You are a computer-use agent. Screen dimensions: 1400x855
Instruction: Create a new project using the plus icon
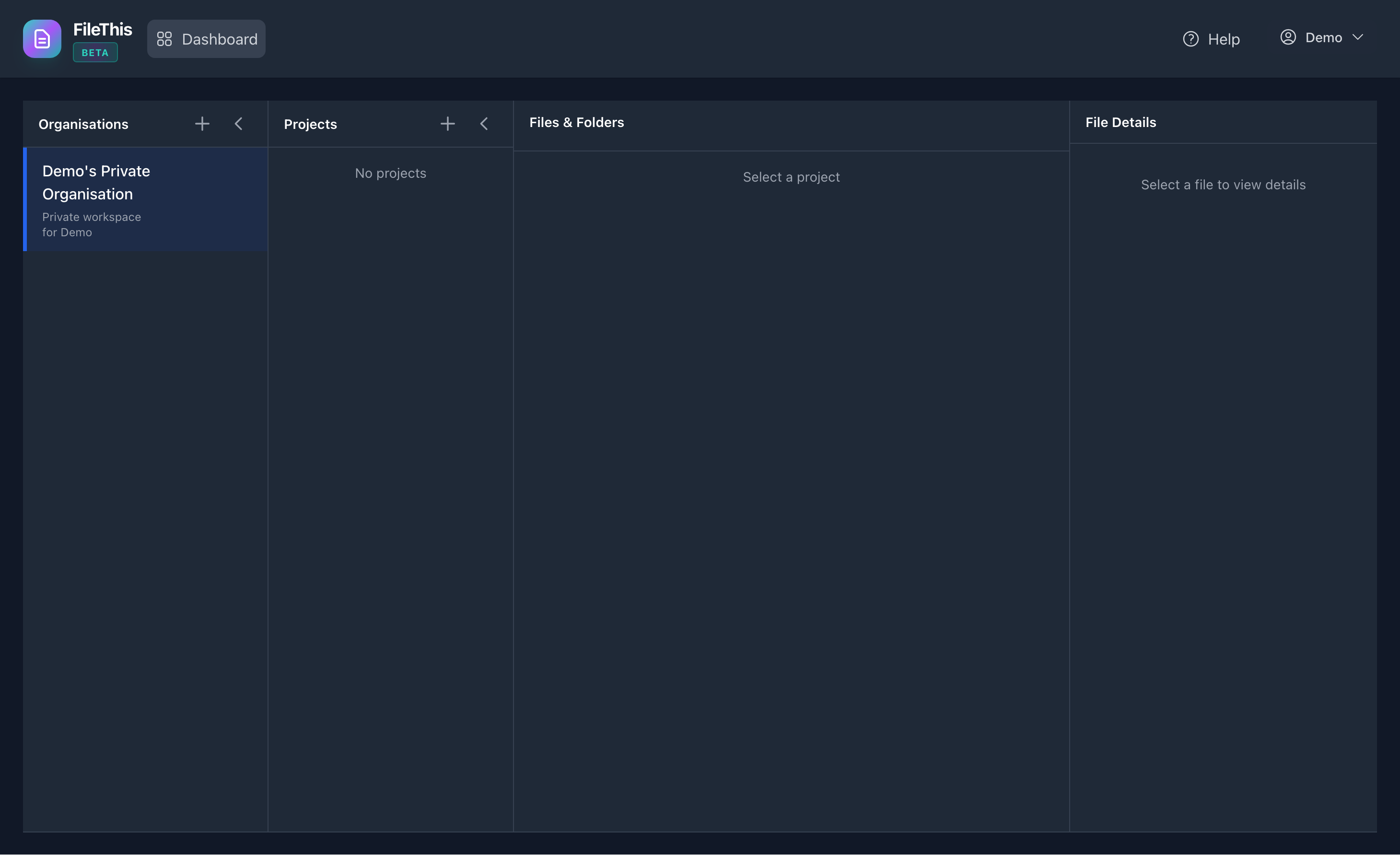pyautogui.click(x=448, y=123)
